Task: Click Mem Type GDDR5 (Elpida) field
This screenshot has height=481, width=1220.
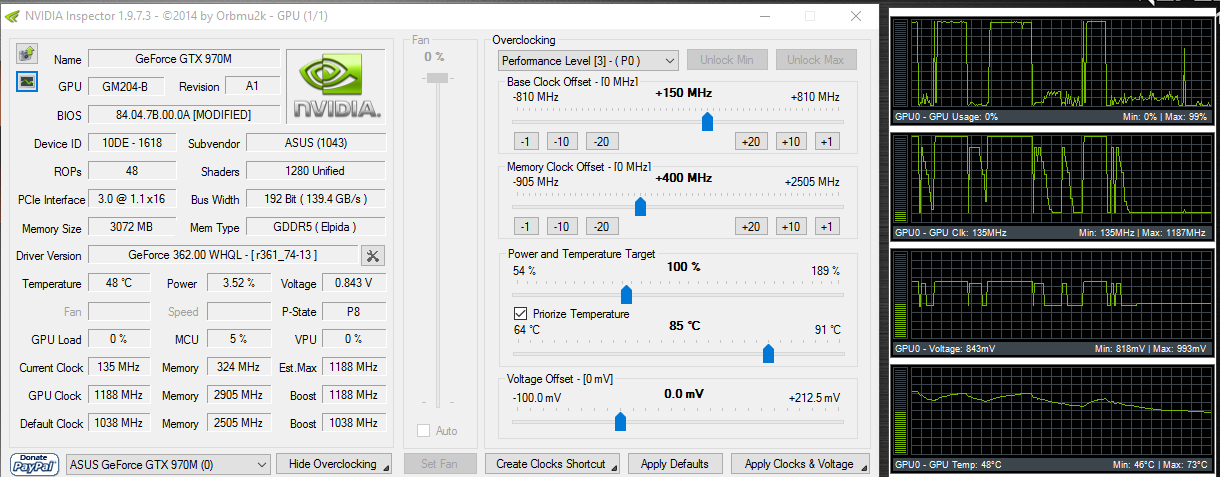Action: pyautogui.click(x=315, y=228)
